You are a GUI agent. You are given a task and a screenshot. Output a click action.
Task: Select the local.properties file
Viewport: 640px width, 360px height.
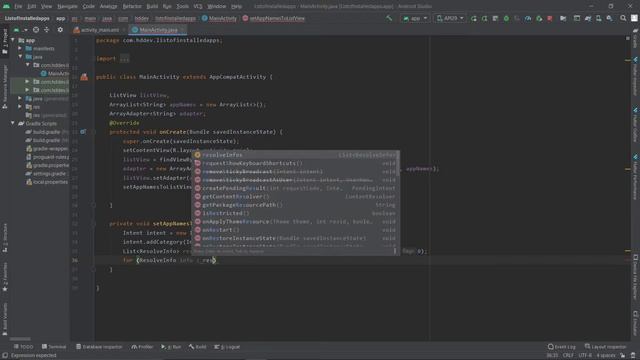[x=47, y=182]
